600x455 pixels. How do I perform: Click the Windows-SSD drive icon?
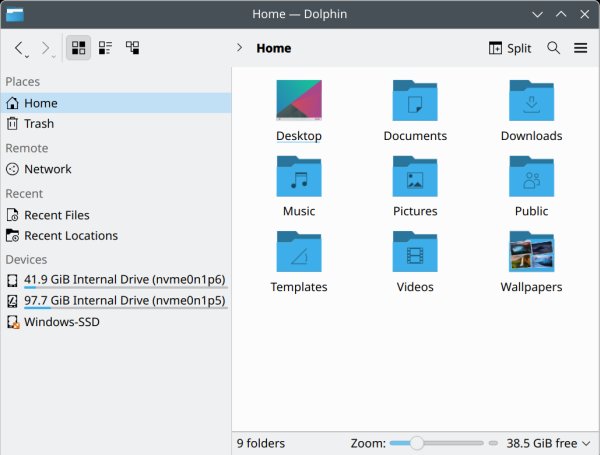click(x=13, y=322)
